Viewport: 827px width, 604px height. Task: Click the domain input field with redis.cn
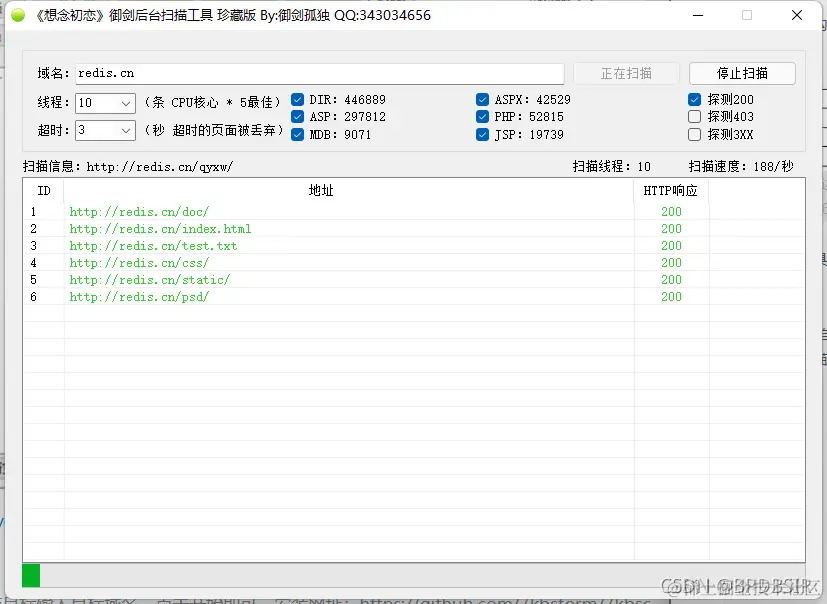[320, 73]
